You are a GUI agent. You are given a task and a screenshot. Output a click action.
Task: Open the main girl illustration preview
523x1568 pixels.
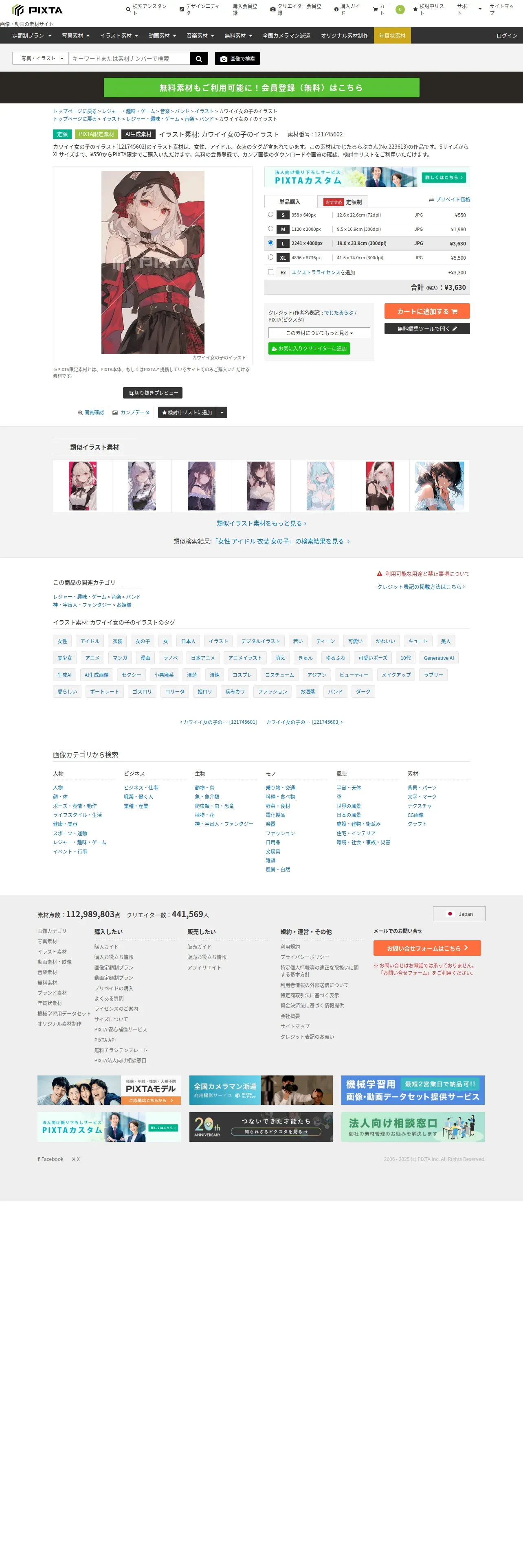pos(153,262)
